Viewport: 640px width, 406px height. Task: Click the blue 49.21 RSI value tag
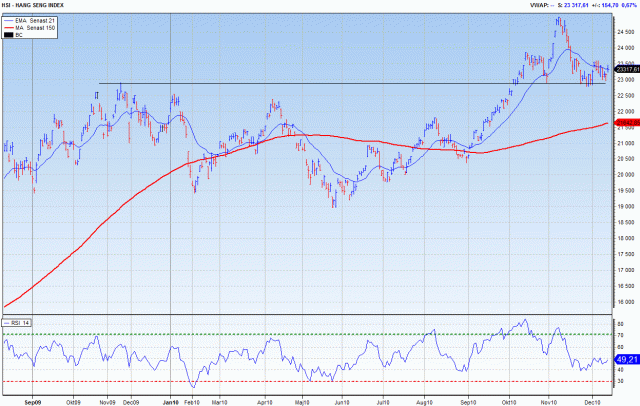[x=627, y=358]
